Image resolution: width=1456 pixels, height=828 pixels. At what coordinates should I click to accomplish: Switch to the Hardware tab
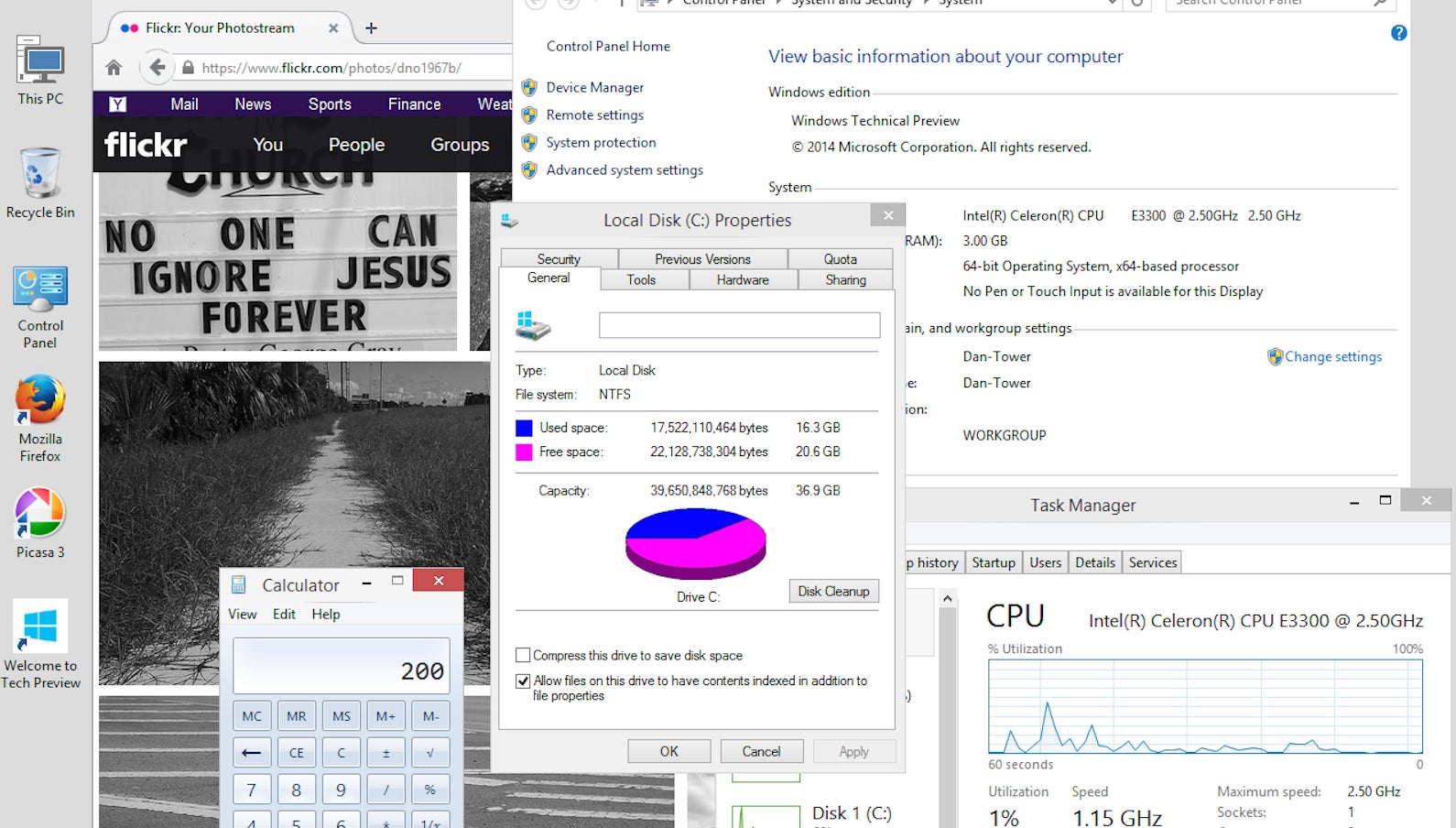click(x=743, y=280)
